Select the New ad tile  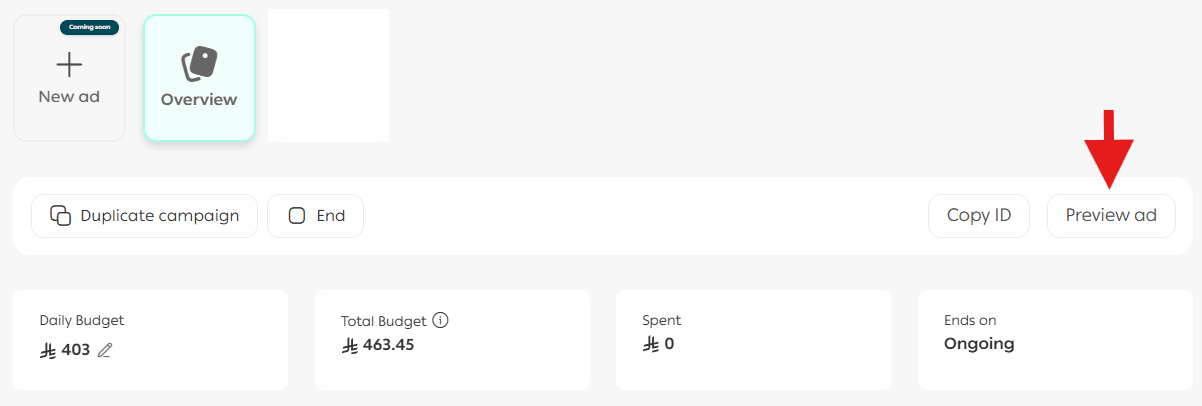coord(69,78)
